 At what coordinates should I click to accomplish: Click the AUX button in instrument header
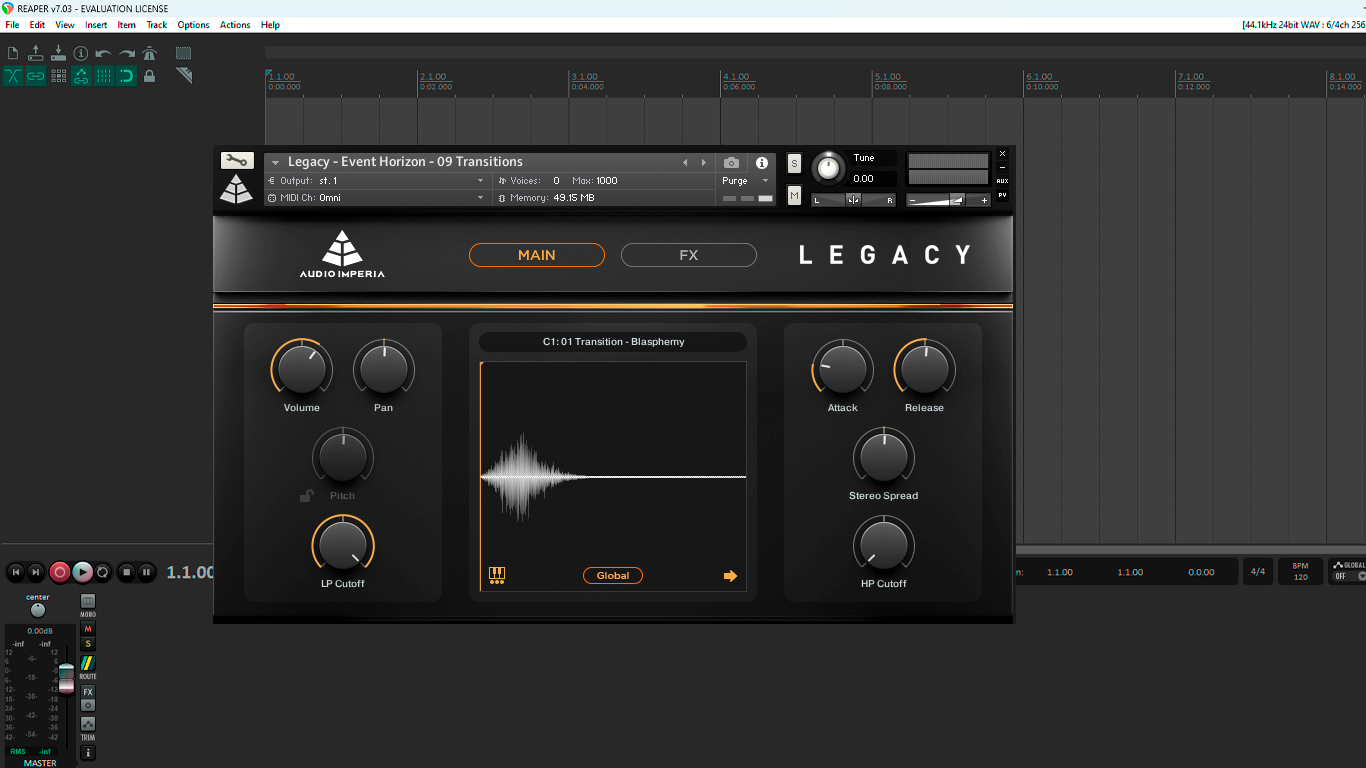1002,181
